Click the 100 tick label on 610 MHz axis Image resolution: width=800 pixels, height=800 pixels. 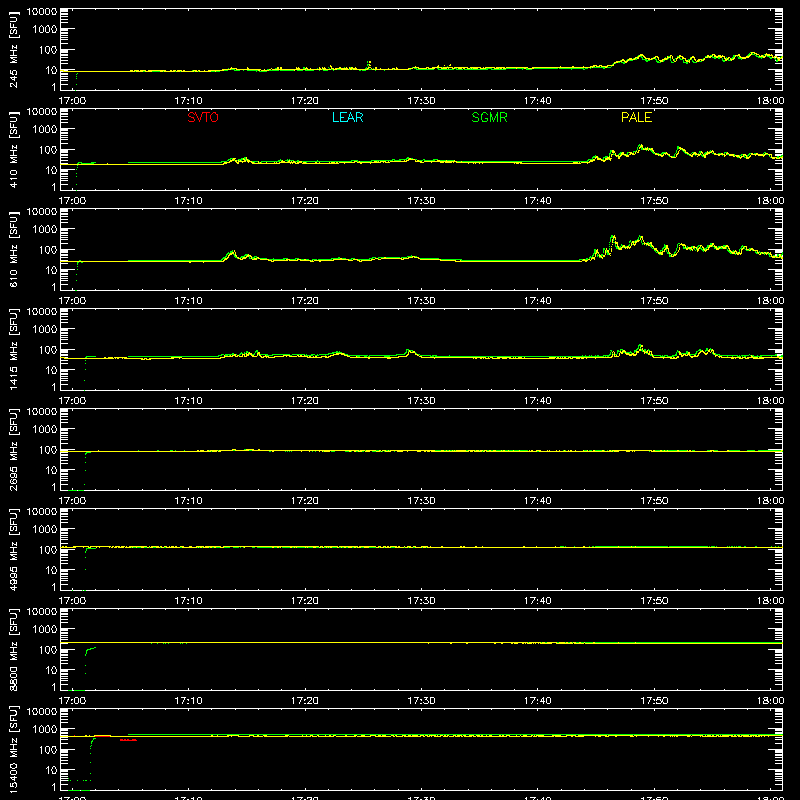tap(48, 250)
